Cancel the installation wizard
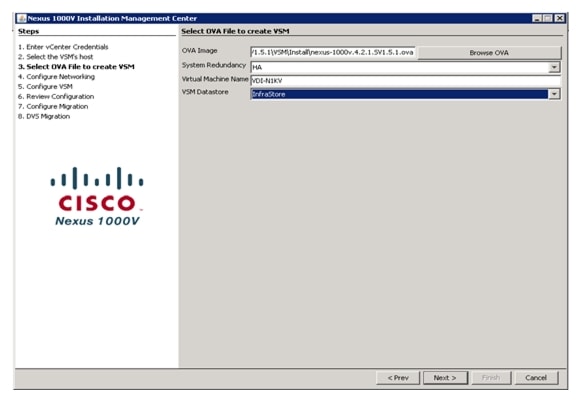Screen dimensions: 582x403 point(536,378)
